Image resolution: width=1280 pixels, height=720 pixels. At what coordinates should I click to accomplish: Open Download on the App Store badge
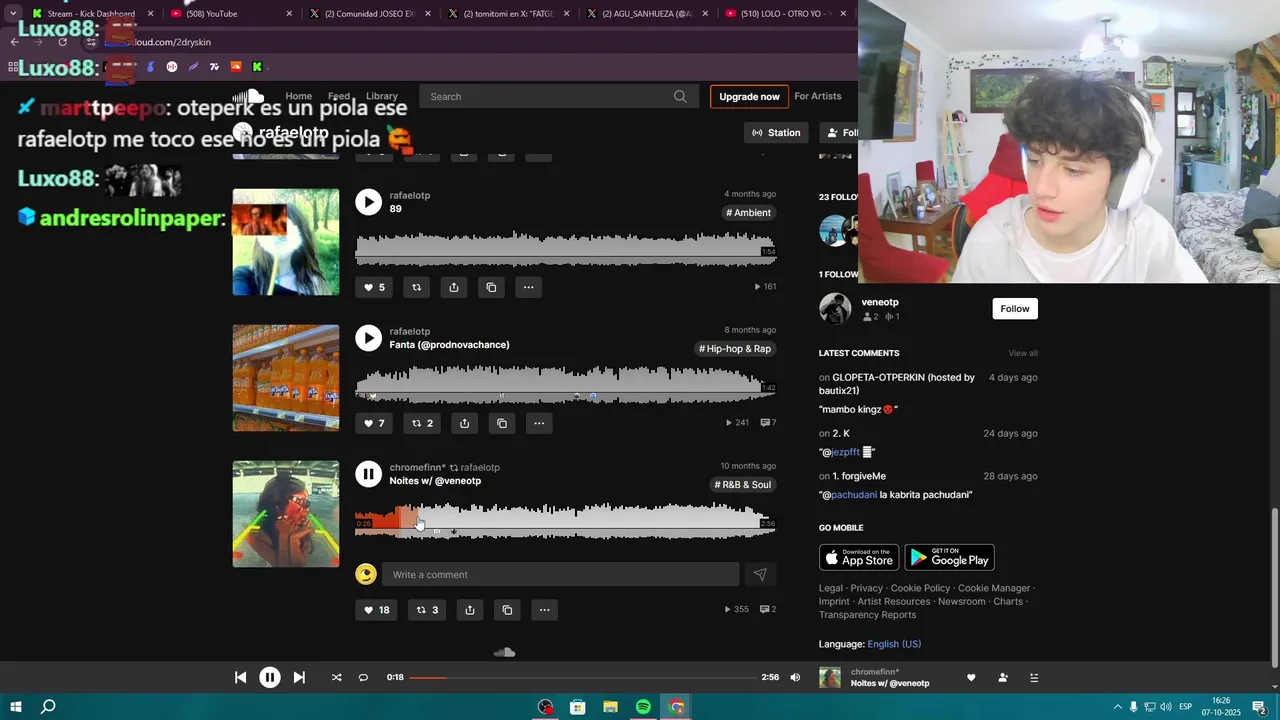pos(859,557)
